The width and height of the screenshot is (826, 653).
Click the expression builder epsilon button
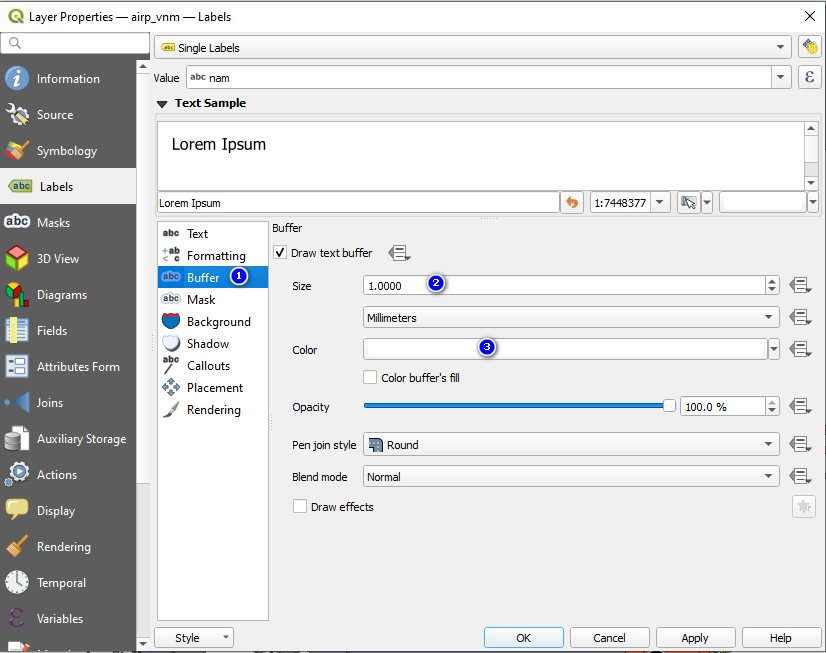click(810, 77)
